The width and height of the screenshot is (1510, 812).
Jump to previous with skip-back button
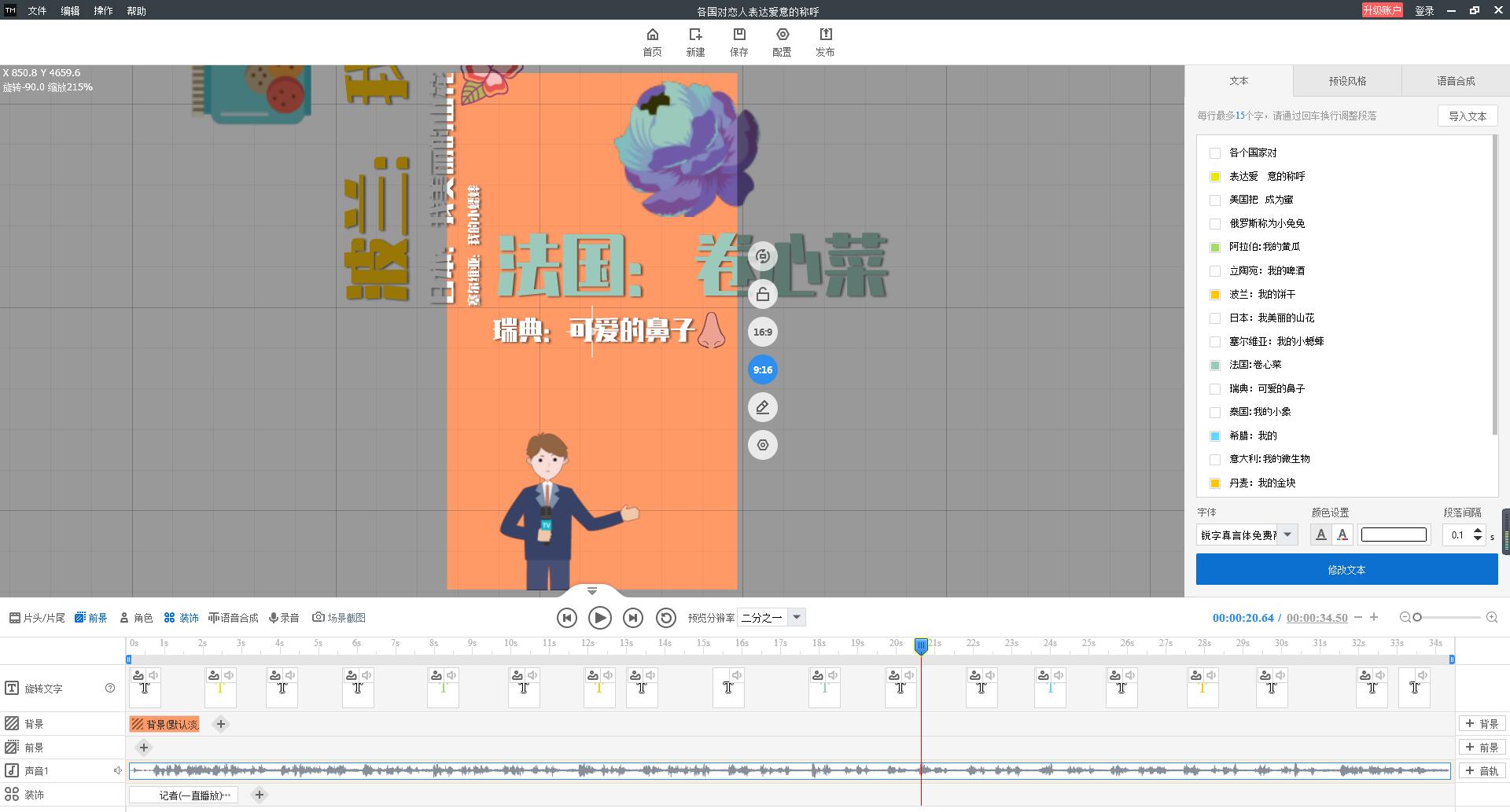566,618
